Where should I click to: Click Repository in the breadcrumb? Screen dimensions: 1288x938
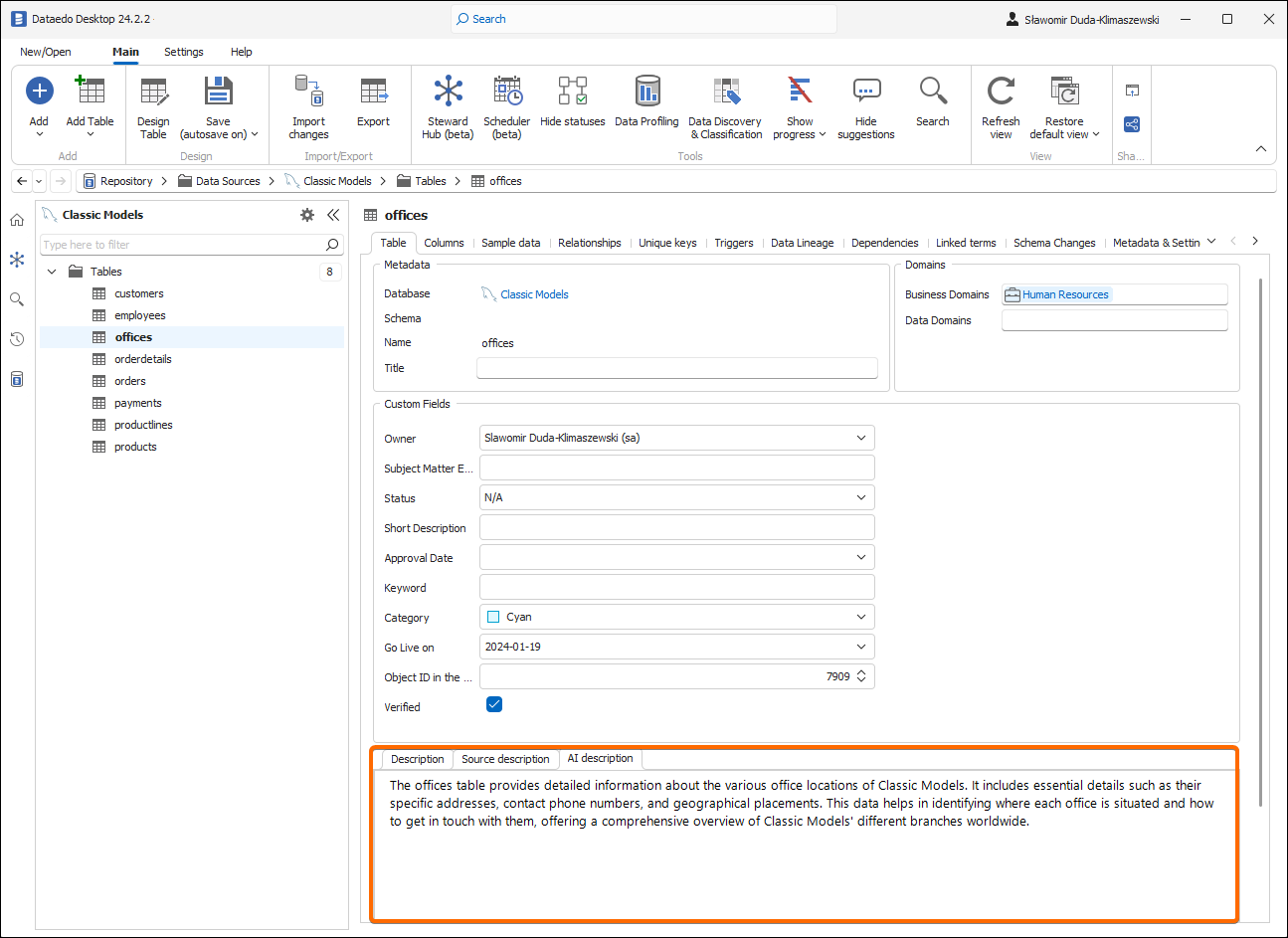(x=126, y=181)
